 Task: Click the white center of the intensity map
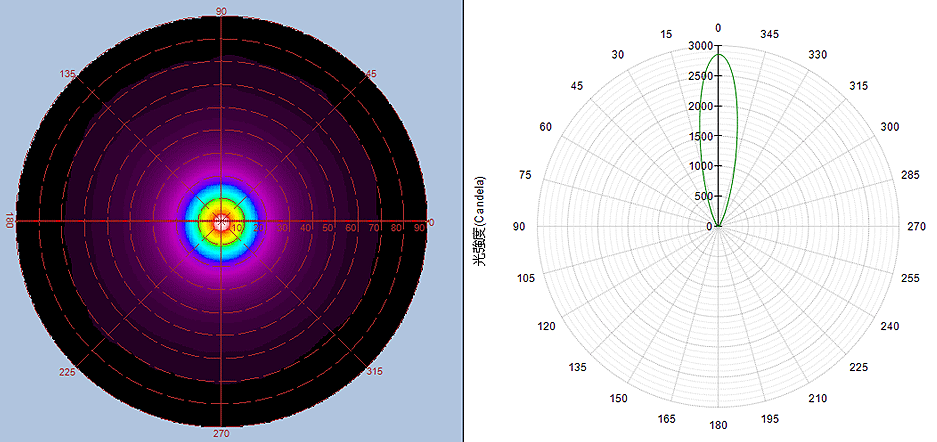(219, 221)
